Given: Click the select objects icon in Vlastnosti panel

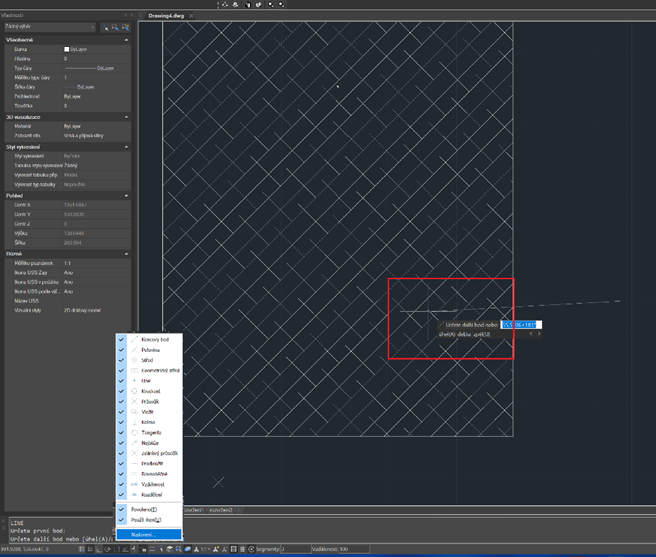Looking at the screenshot, I should 115,28.
